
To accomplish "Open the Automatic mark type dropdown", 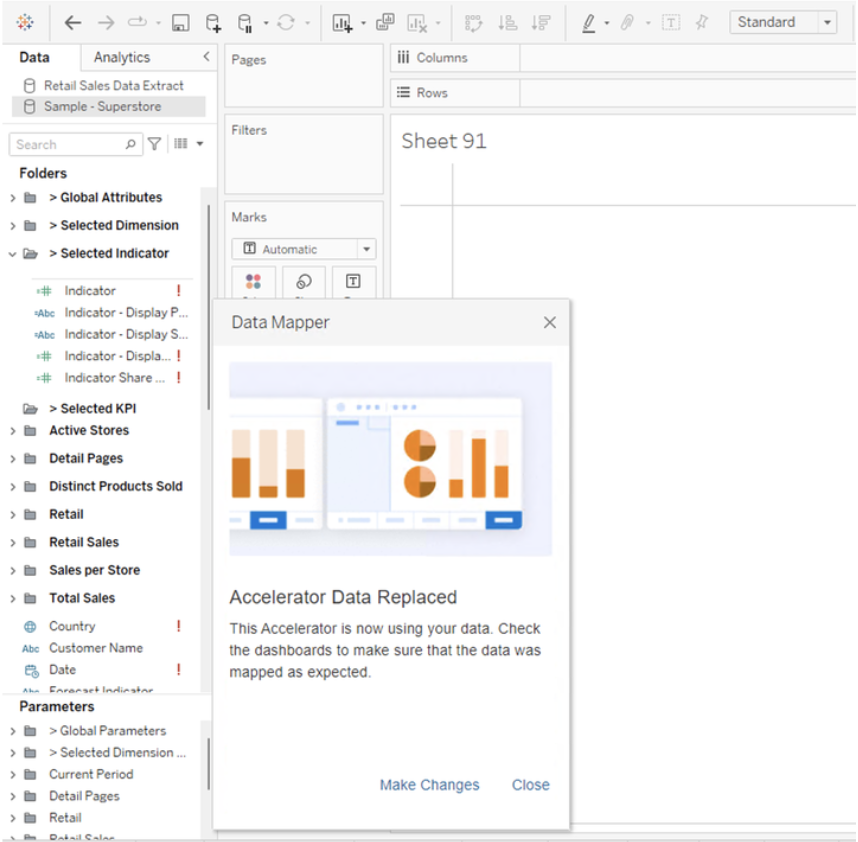I will click(x=304, y=249).
